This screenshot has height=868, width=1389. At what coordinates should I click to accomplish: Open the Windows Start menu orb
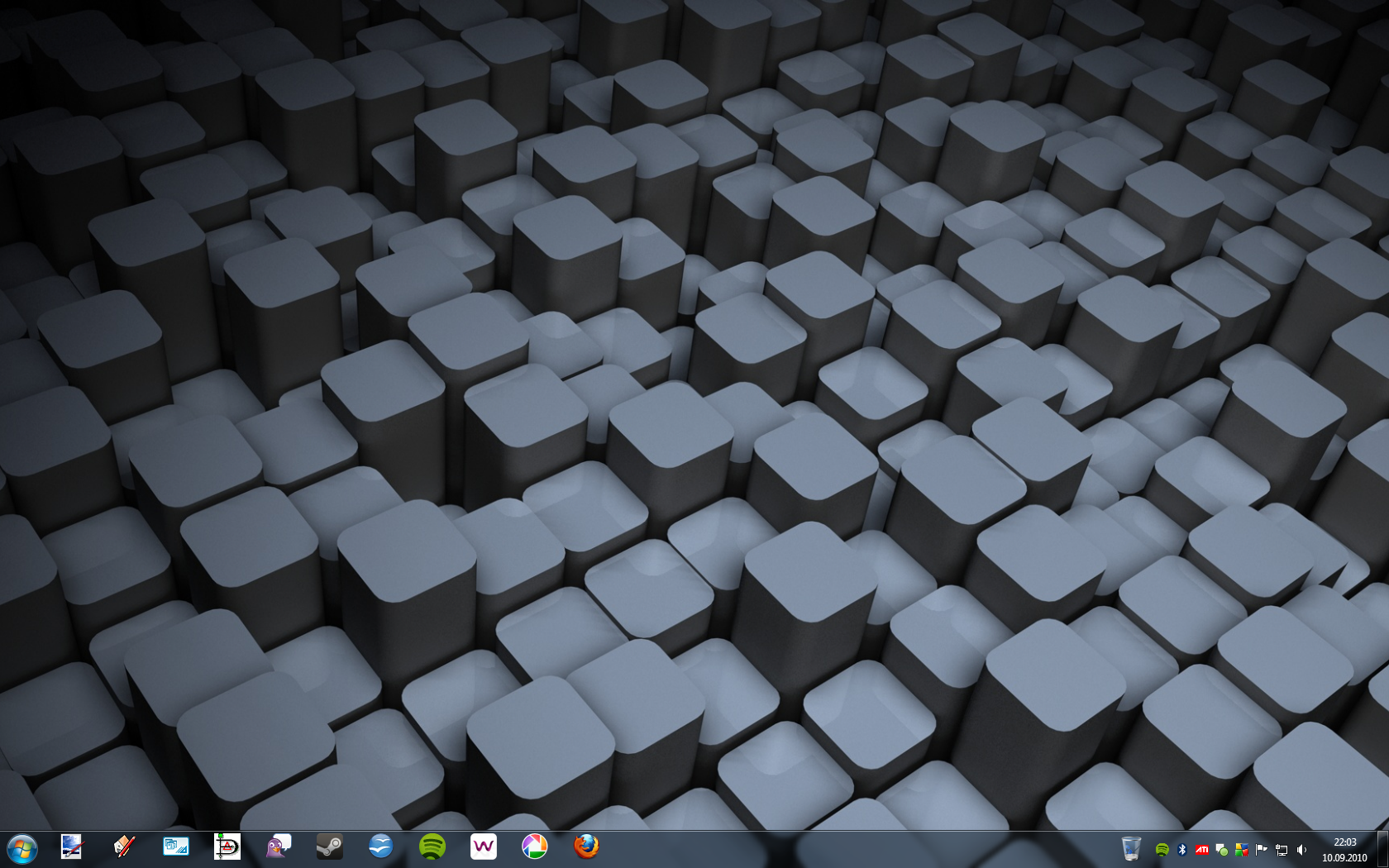(22, 849)
